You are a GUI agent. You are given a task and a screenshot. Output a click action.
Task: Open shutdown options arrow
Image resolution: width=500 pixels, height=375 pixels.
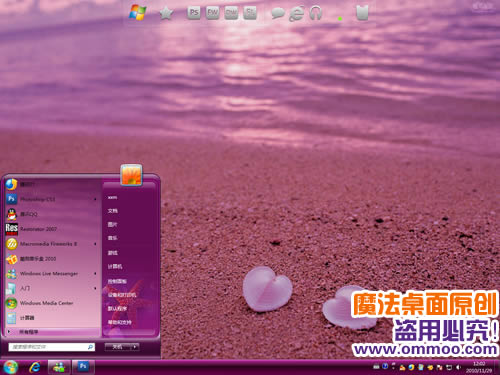click(135, 347)
